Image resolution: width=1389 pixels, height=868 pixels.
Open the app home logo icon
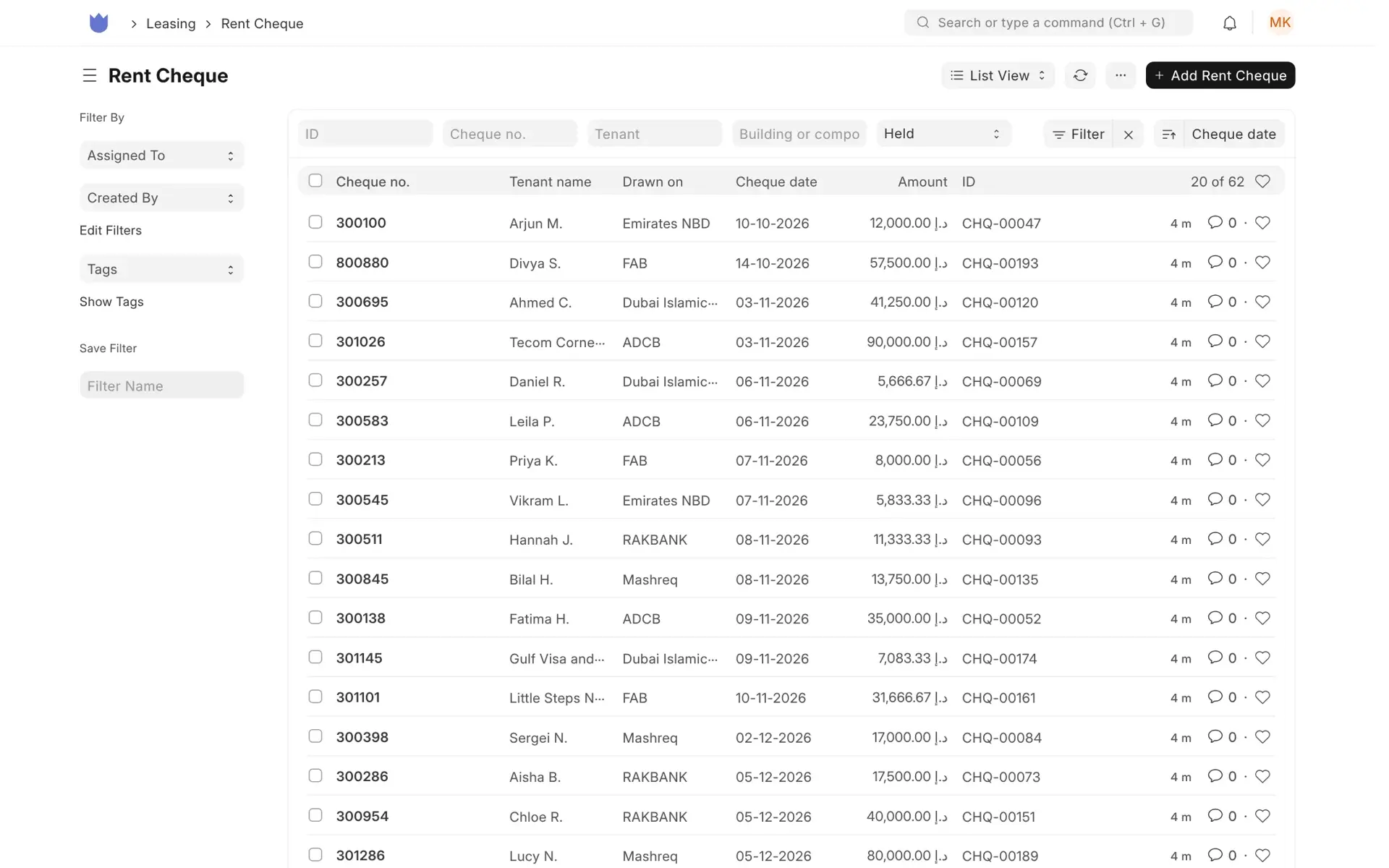[98, 23]
